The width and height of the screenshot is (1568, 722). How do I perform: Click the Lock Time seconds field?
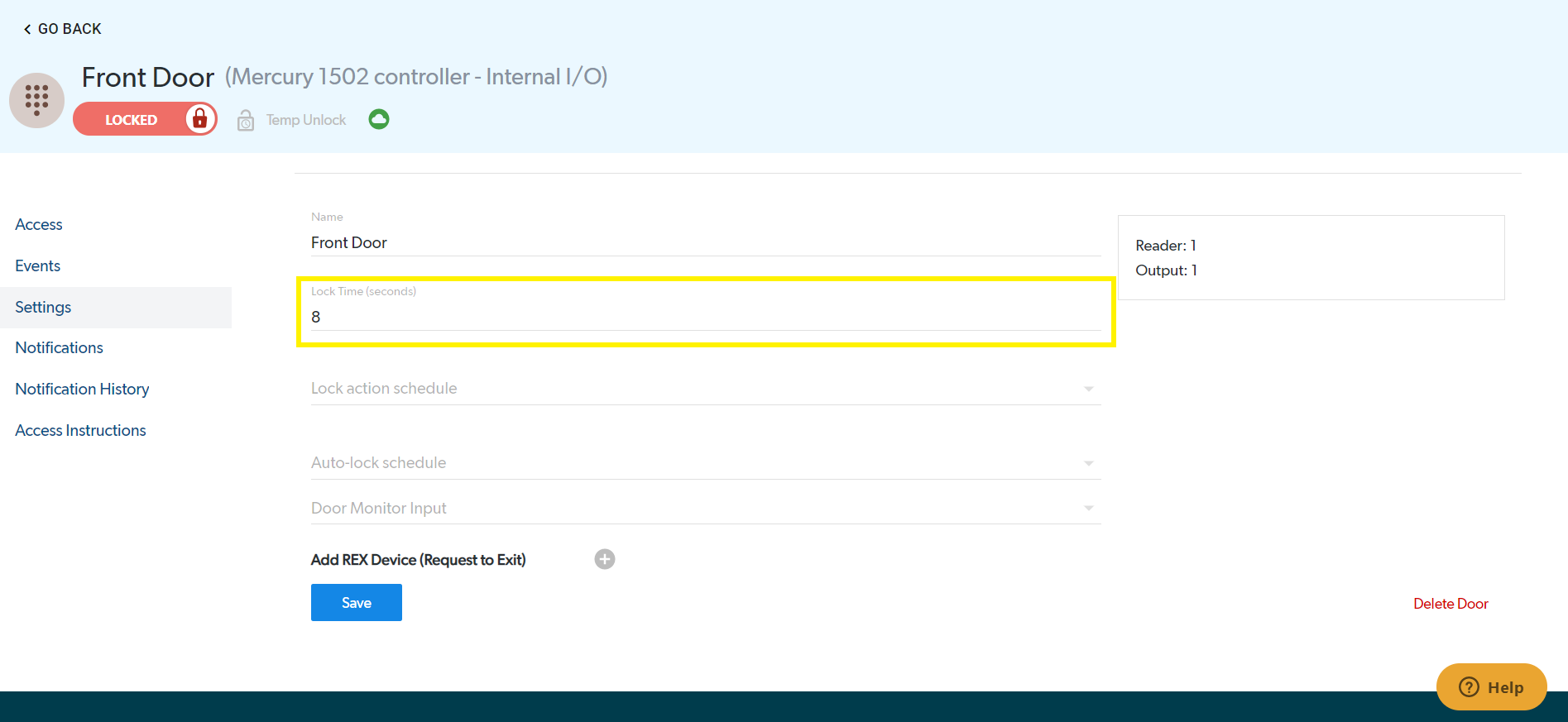(x=706, y=317)
